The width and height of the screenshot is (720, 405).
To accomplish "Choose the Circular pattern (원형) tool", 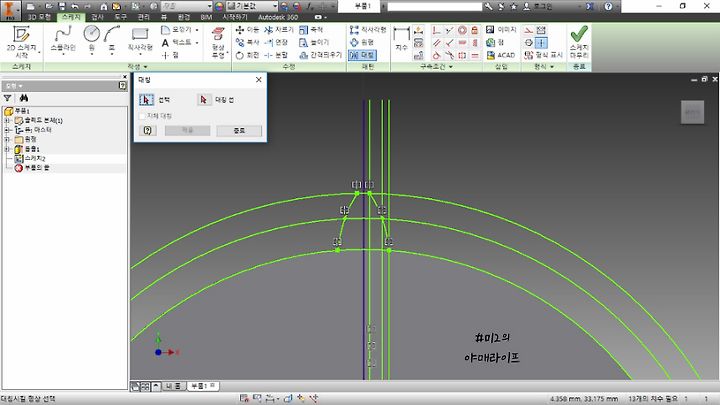I will [x=362, y=42].
